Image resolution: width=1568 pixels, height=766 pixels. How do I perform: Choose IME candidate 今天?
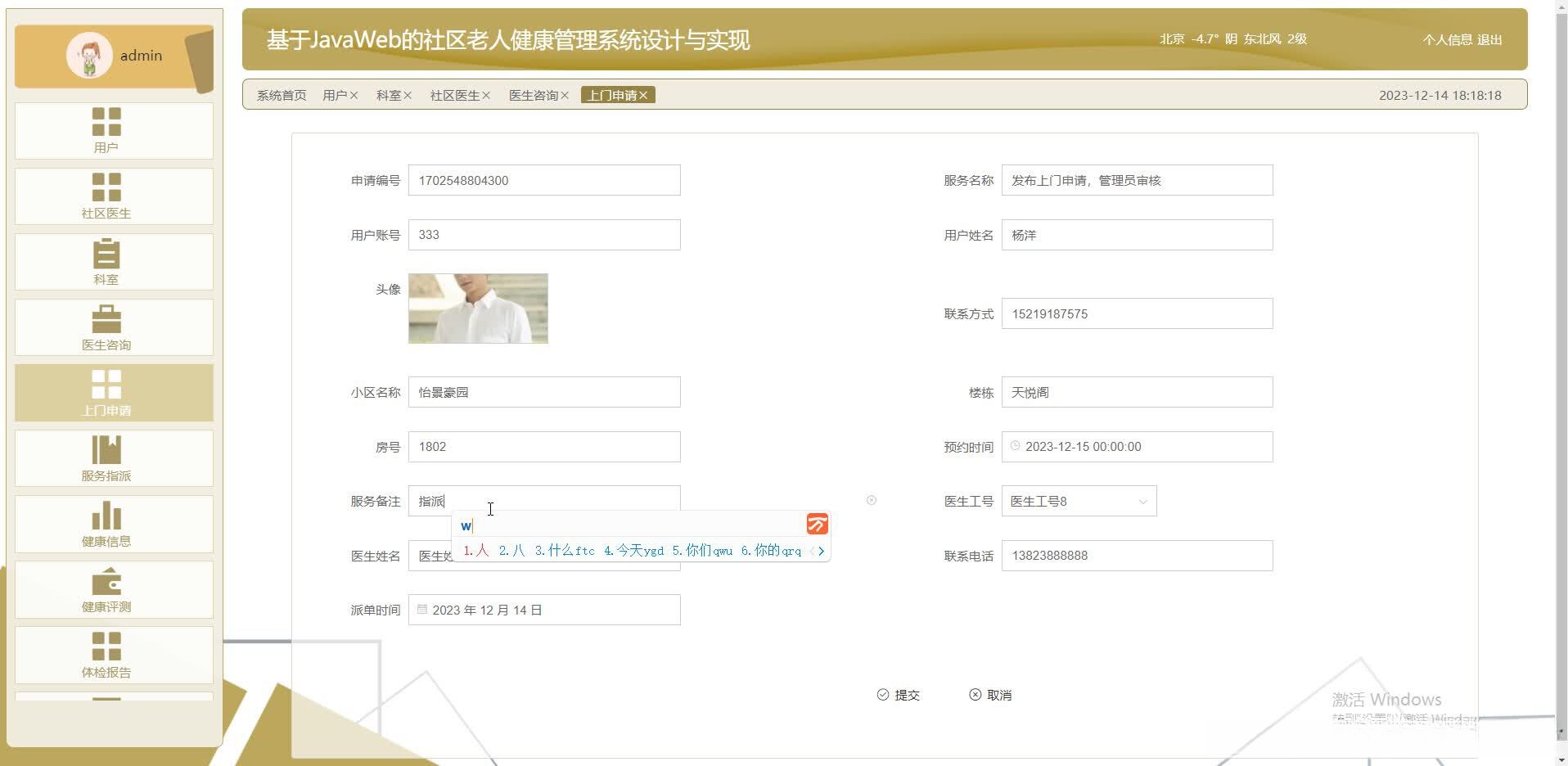pyautogui.click(x=634, y=551)
